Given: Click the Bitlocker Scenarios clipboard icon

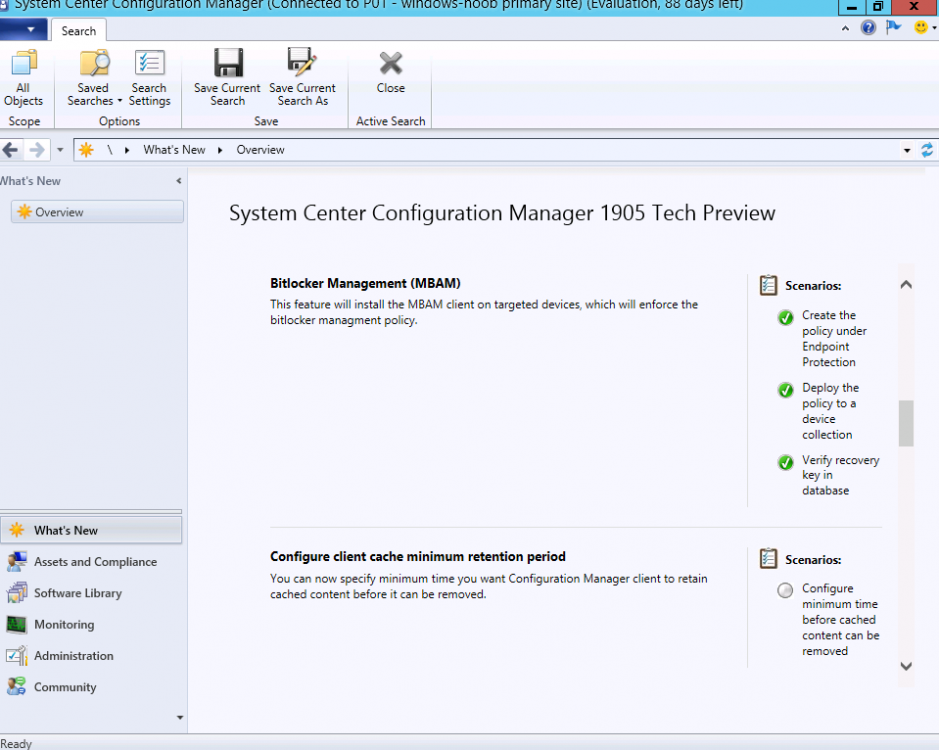Looking at the screenshot, I should pyautogui.click(x=768, y=285).
